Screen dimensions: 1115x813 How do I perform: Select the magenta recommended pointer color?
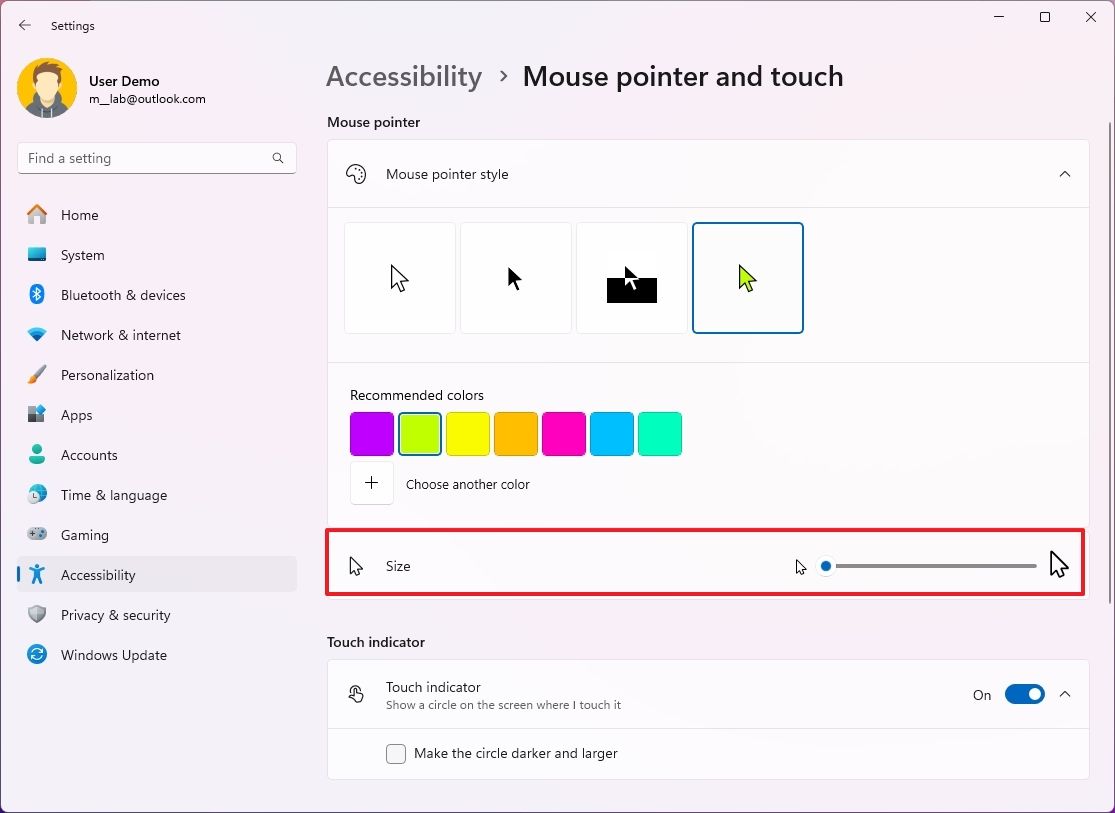point(564,433)
